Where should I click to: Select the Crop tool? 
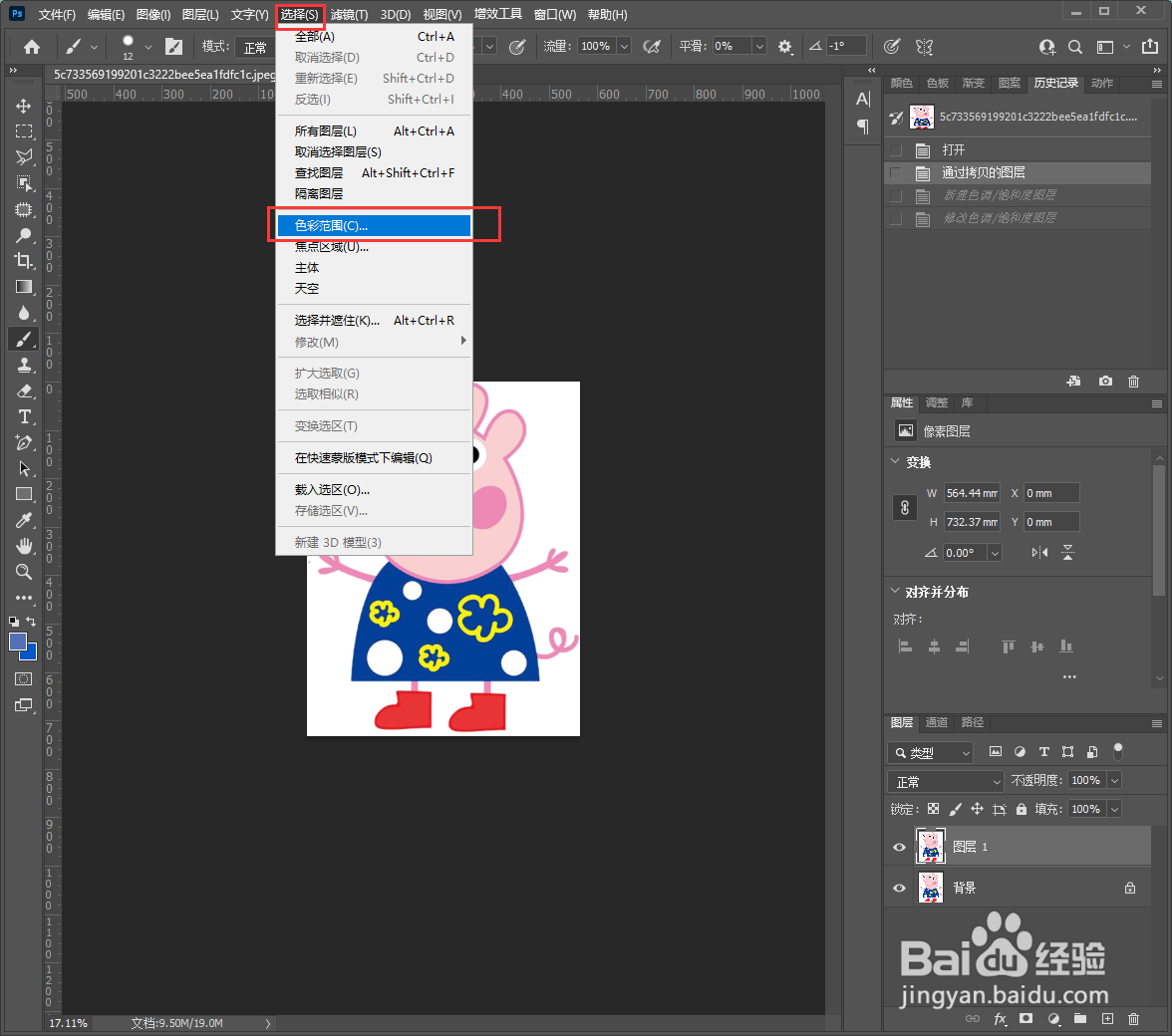pos(24,261)
